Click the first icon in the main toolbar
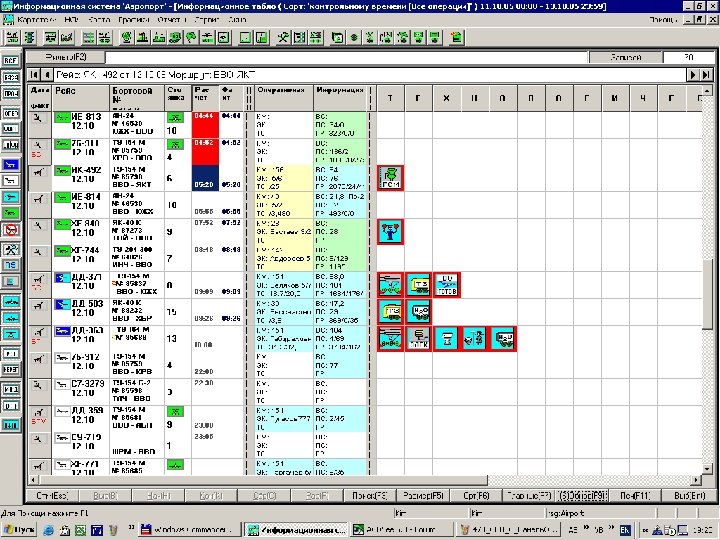This screenshot has height=540, width=720. (x=12, y=37)
